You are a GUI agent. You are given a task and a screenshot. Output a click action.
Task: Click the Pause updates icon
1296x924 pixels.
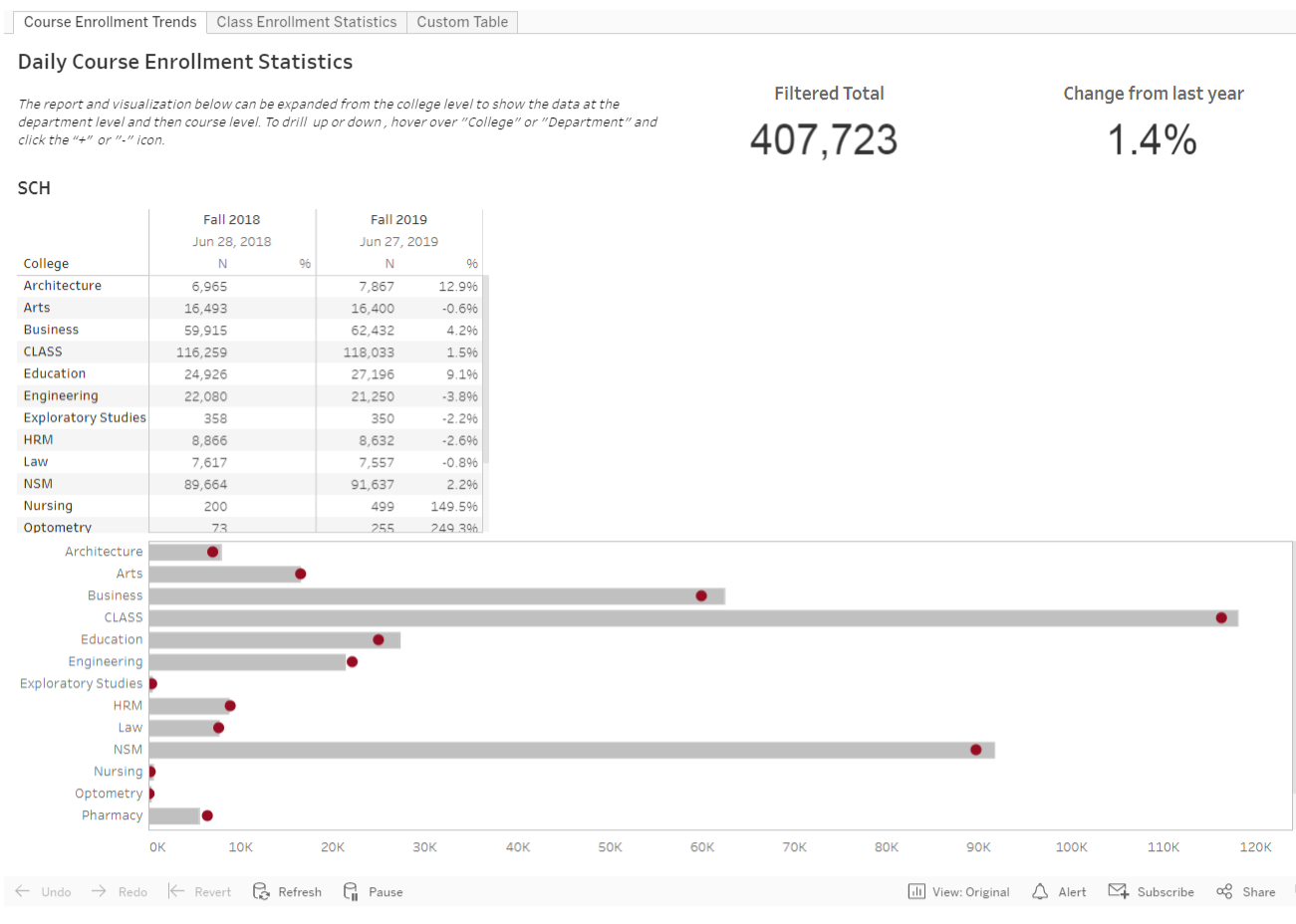click(351, 891)
